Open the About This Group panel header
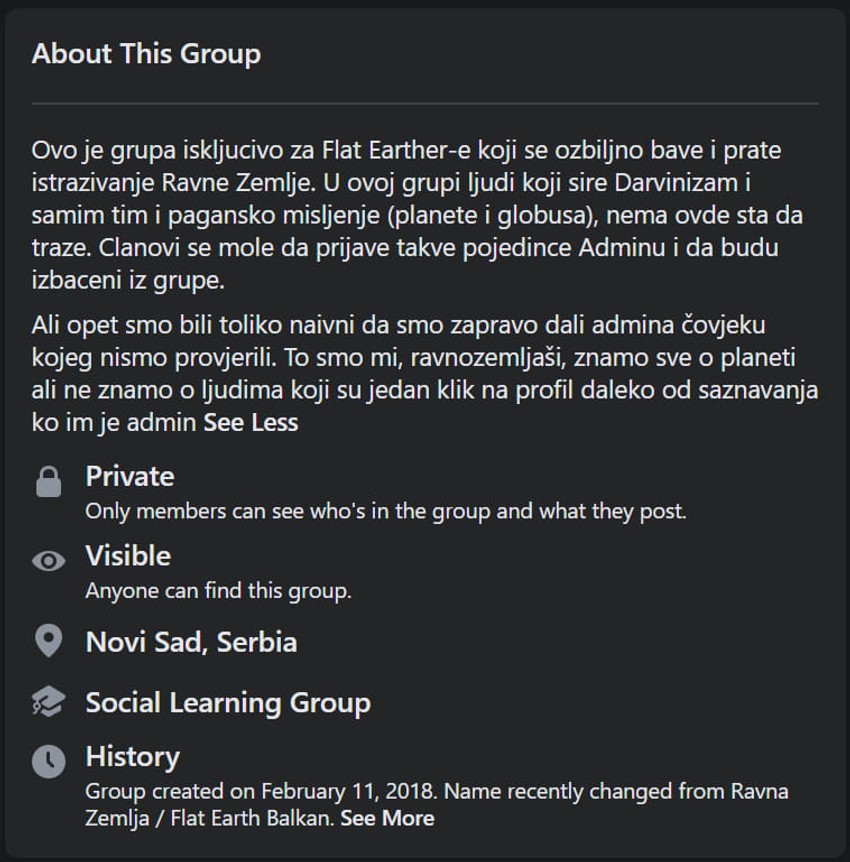Screen dimensions: 850x862 point(146,54)
